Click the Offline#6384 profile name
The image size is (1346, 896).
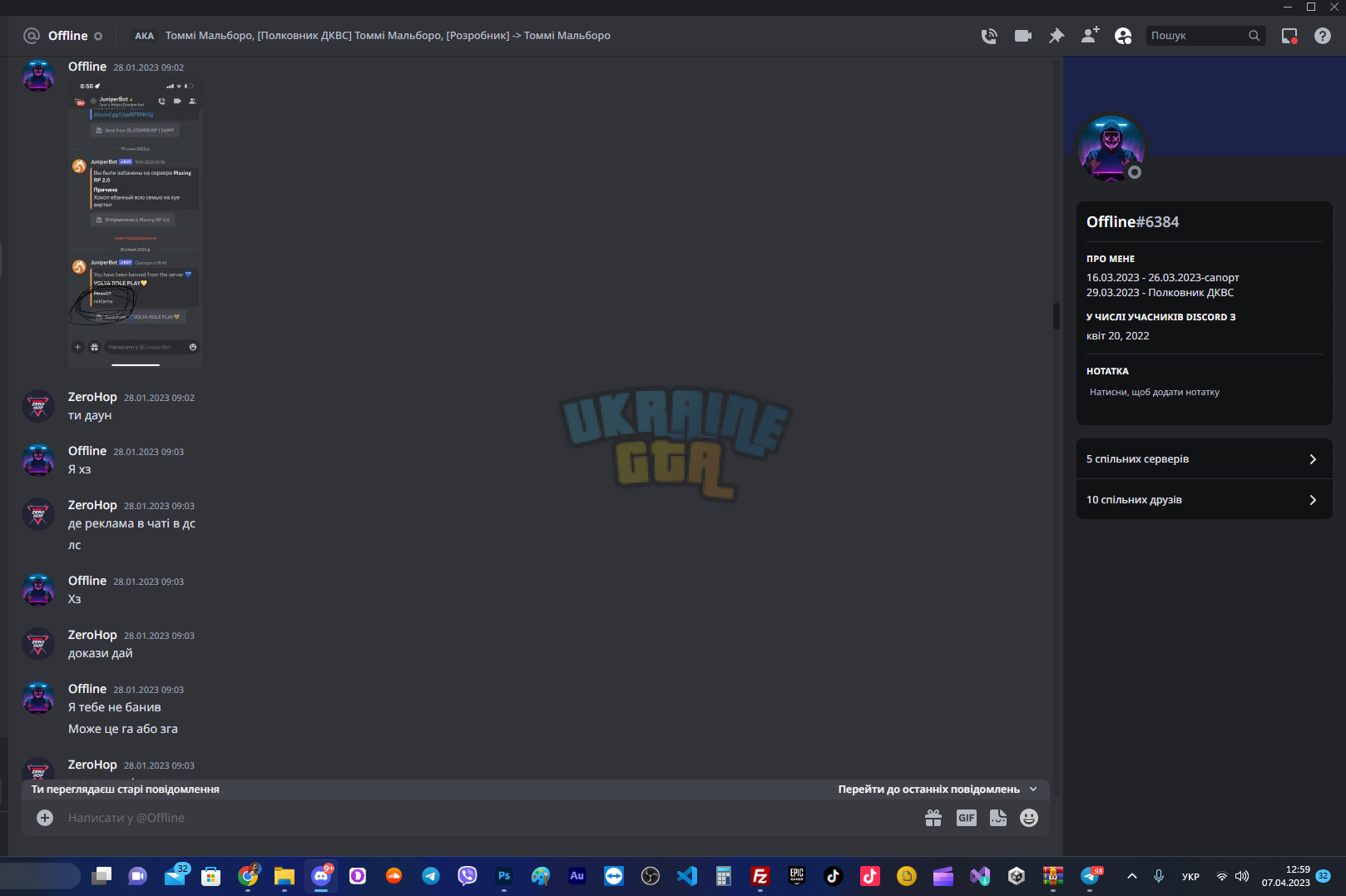tap(1132, 222)
